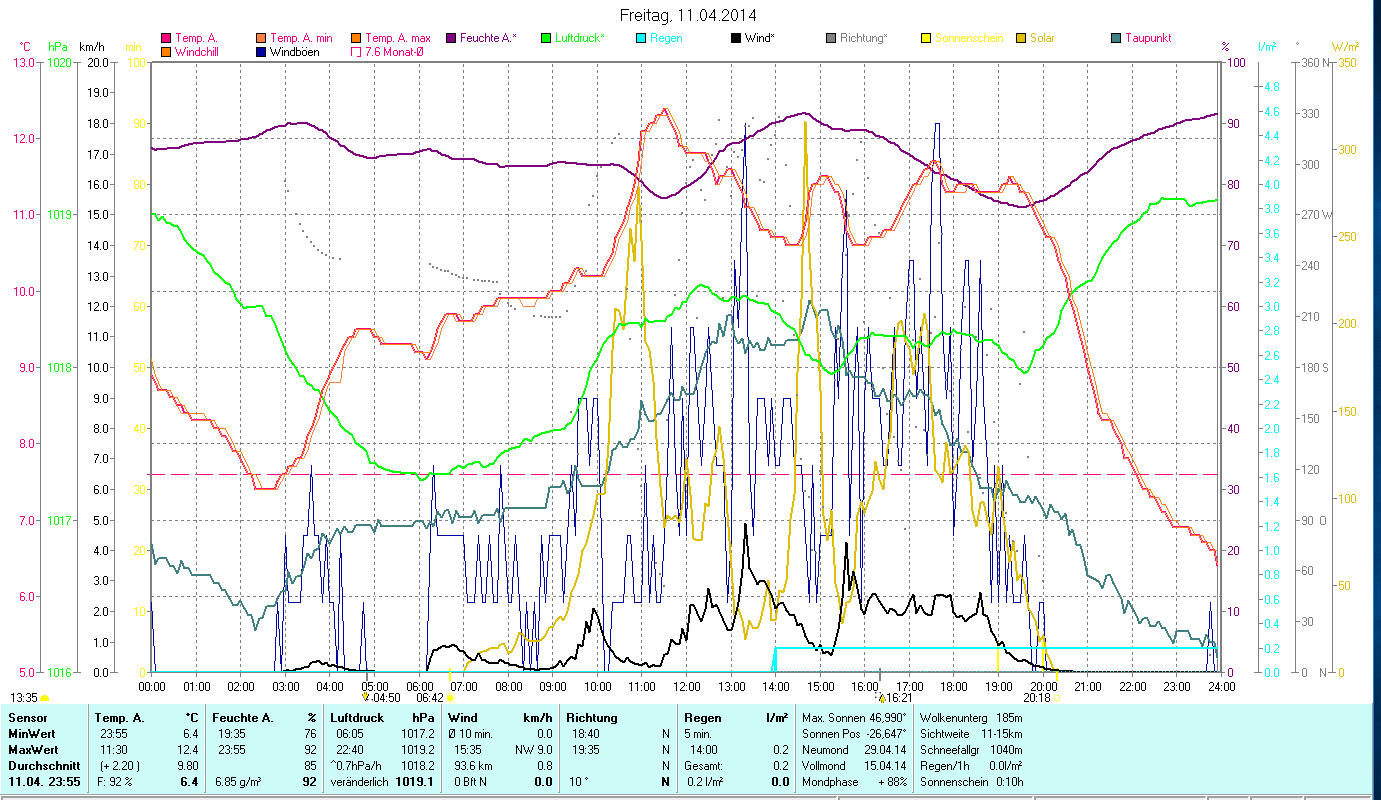Click the black Wind* legend swatch
Image resolution: width=1381 pixels, height=800 pixels.
[735, 38]
